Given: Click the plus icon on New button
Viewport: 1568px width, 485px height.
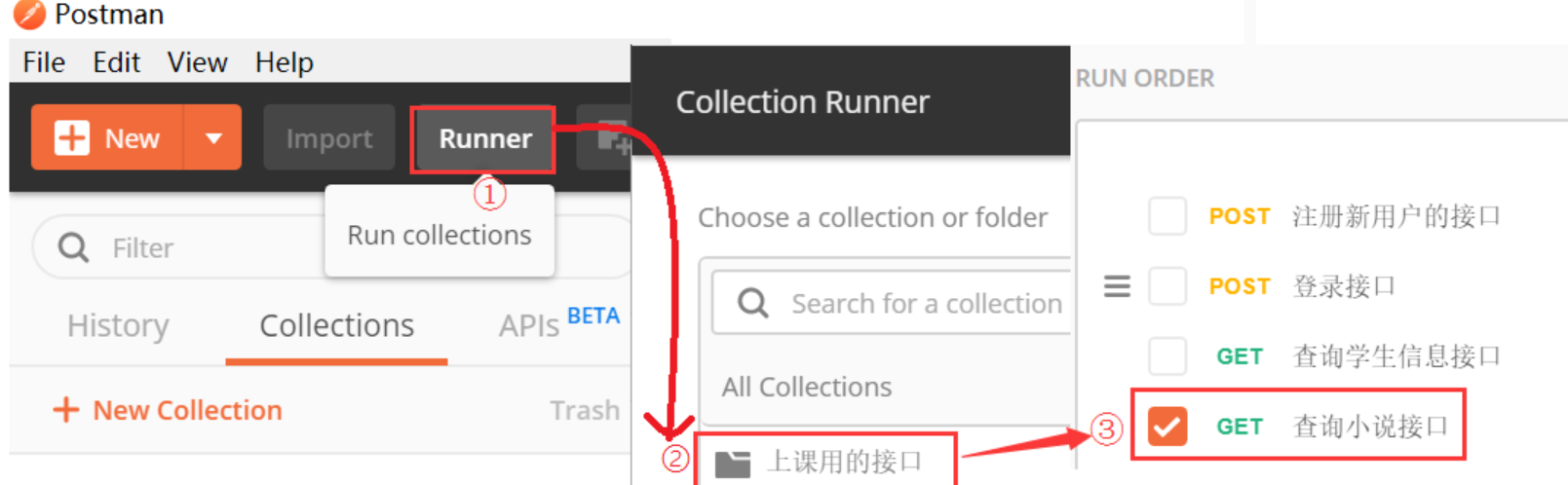Looking at the screenshot, I should tap(72, 138).
